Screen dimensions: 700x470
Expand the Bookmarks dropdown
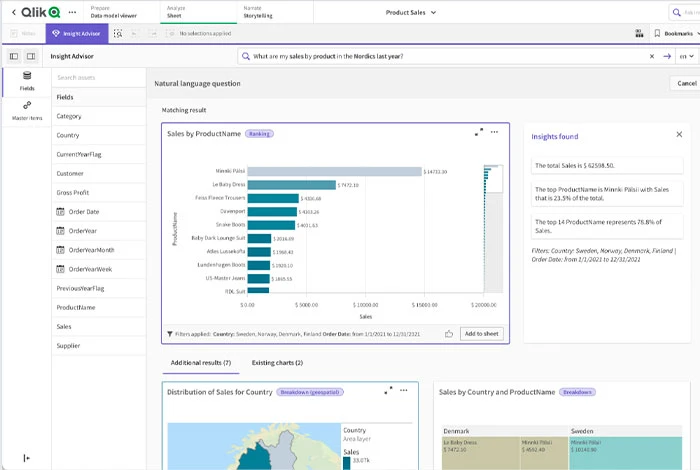pyautogui.click(x=672, y=33)
